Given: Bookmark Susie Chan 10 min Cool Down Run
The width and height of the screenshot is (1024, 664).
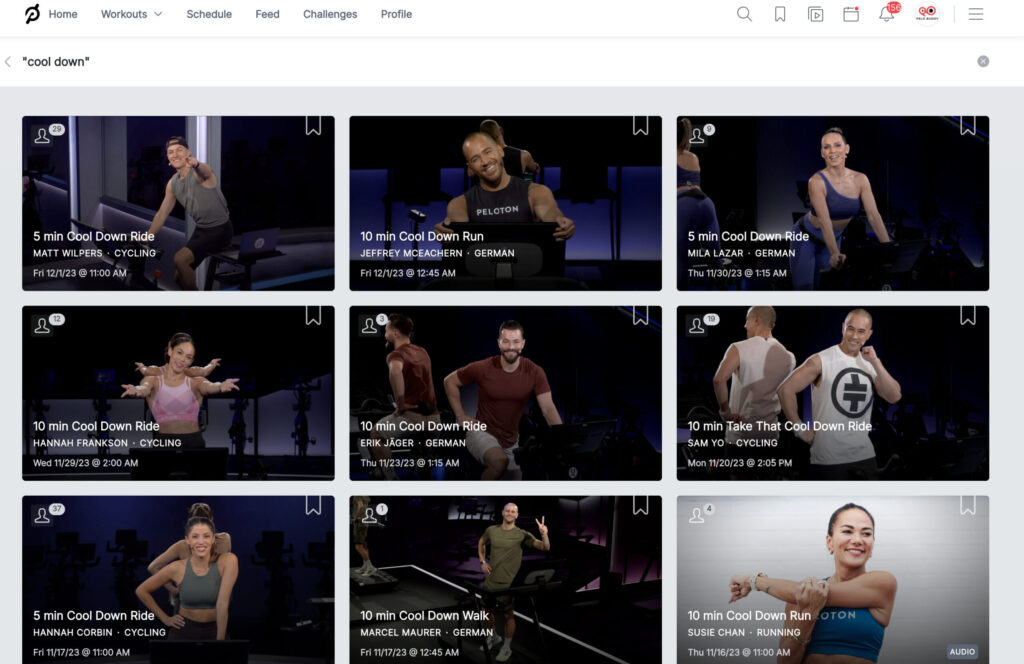Looking at the screenshot, I should pyautogui.click(x=968, y=505).
